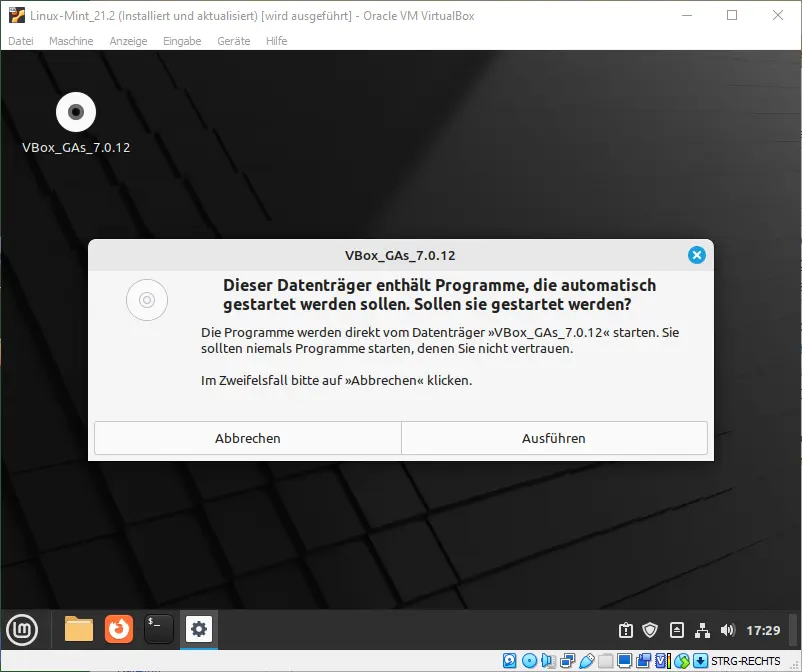This screenshot has height=672, width=802.
Task: Open the Maschine menu
Action: [x=71, y=41]
